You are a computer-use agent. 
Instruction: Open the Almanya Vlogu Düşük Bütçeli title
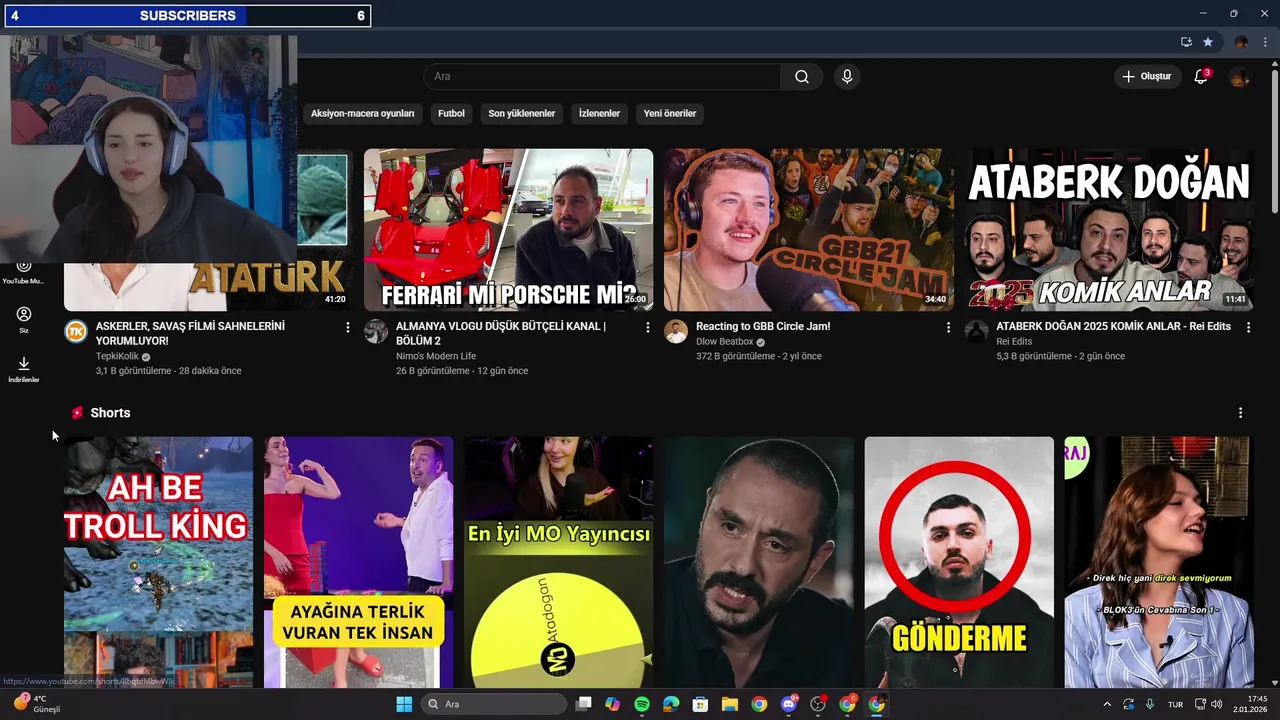point(501,333)
